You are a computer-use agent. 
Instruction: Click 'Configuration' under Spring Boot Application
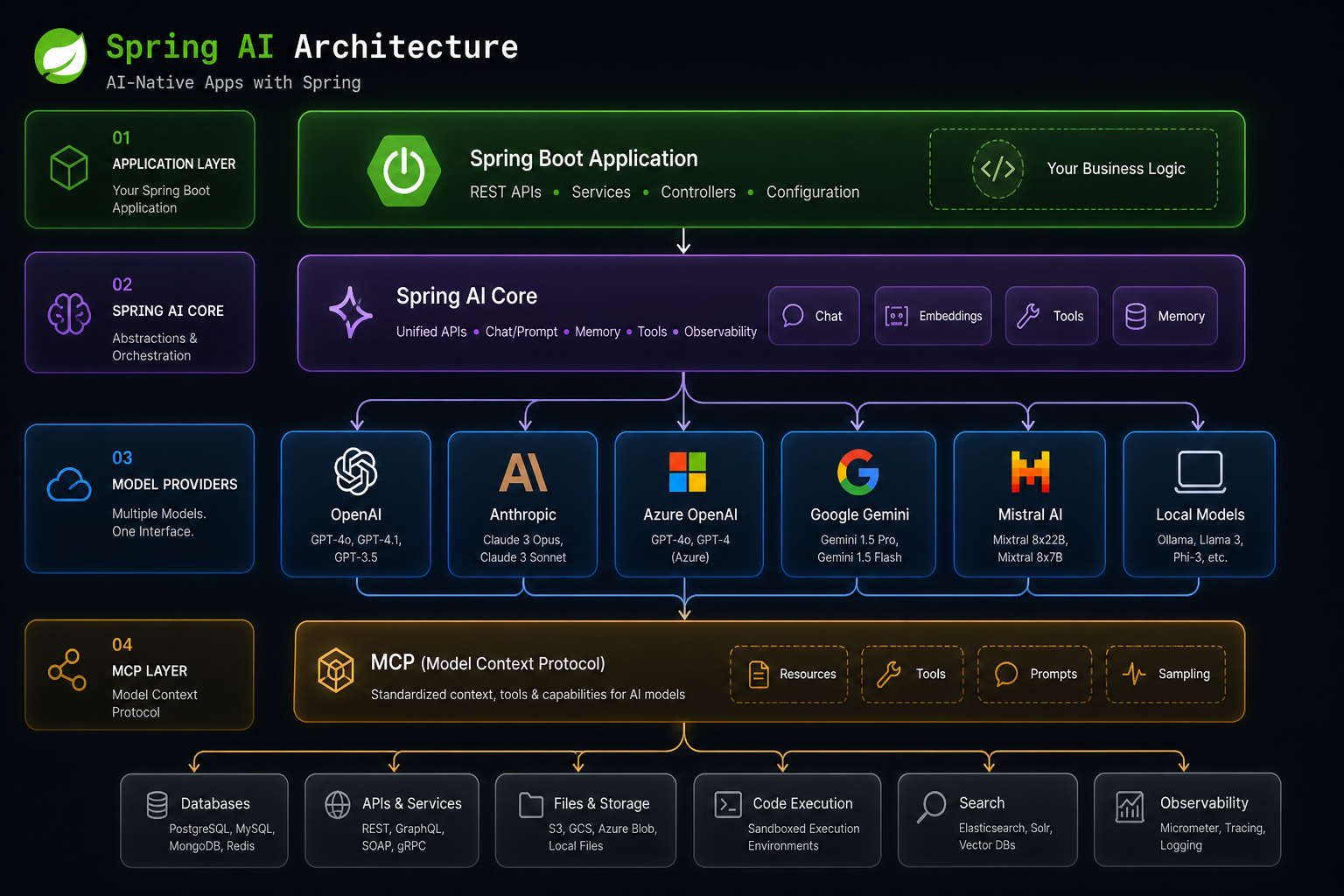point(813,192)
